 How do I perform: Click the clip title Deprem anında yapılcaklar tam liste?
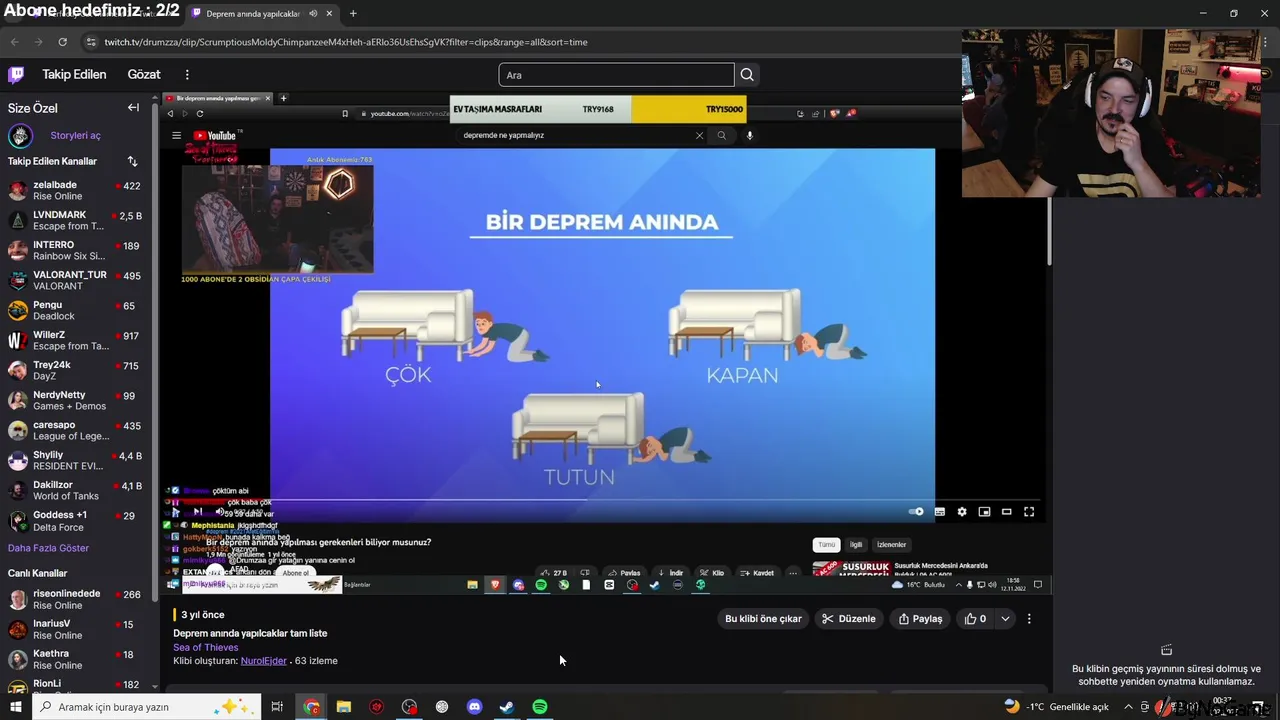250,633
